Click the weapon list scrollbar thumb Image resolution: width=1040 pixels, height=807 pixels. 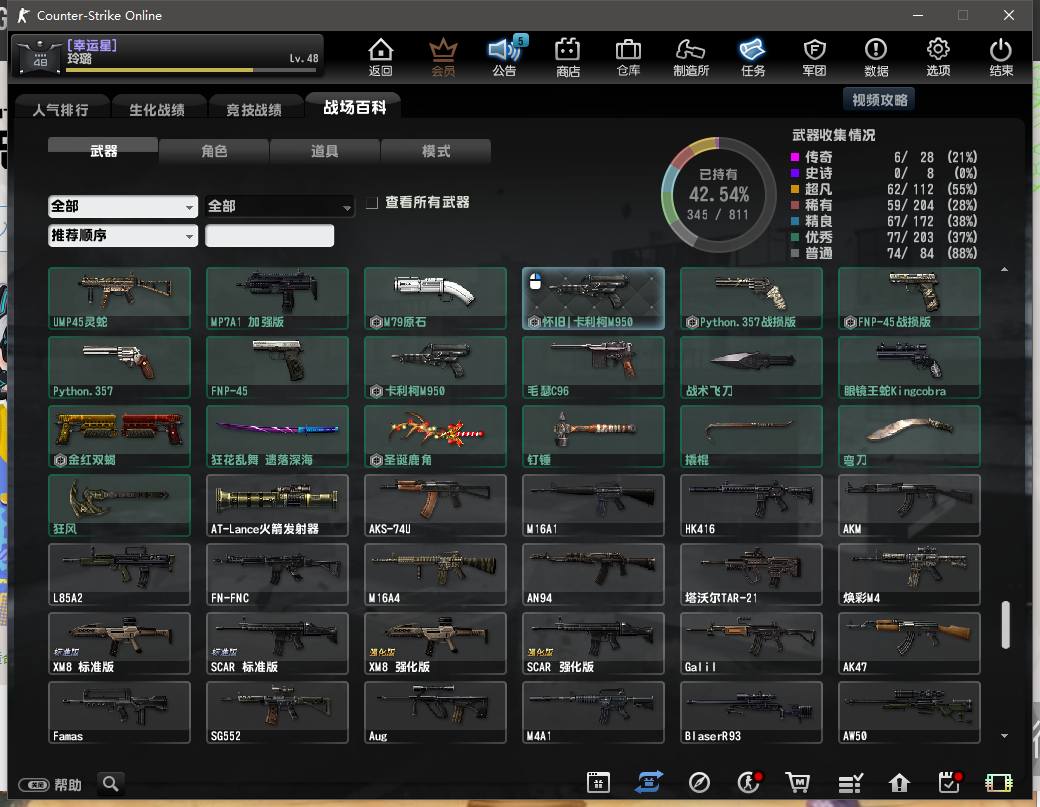[x=1005, y=625]
